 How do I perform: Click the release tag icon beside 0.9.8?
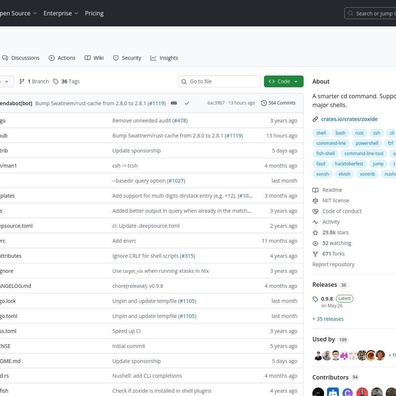(x=315, y=299)
